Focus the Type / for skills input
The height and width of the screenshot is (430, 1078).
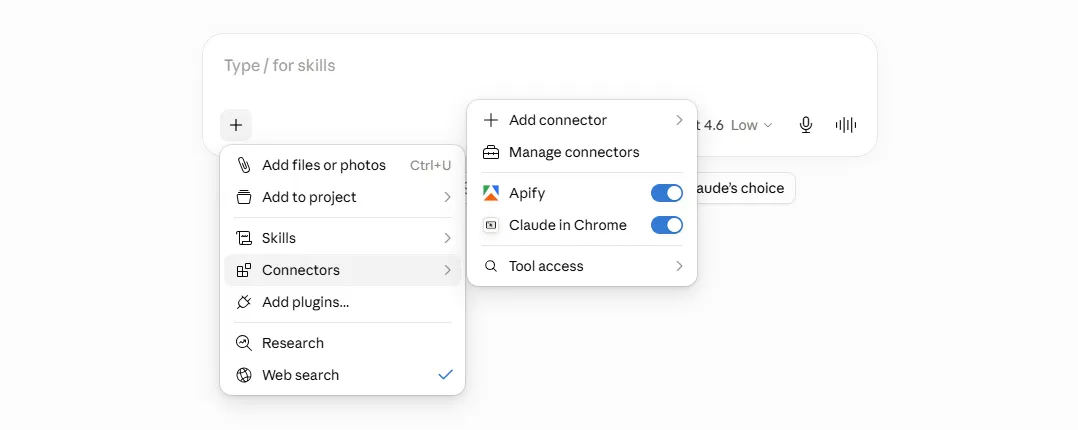tap(540, 66)
